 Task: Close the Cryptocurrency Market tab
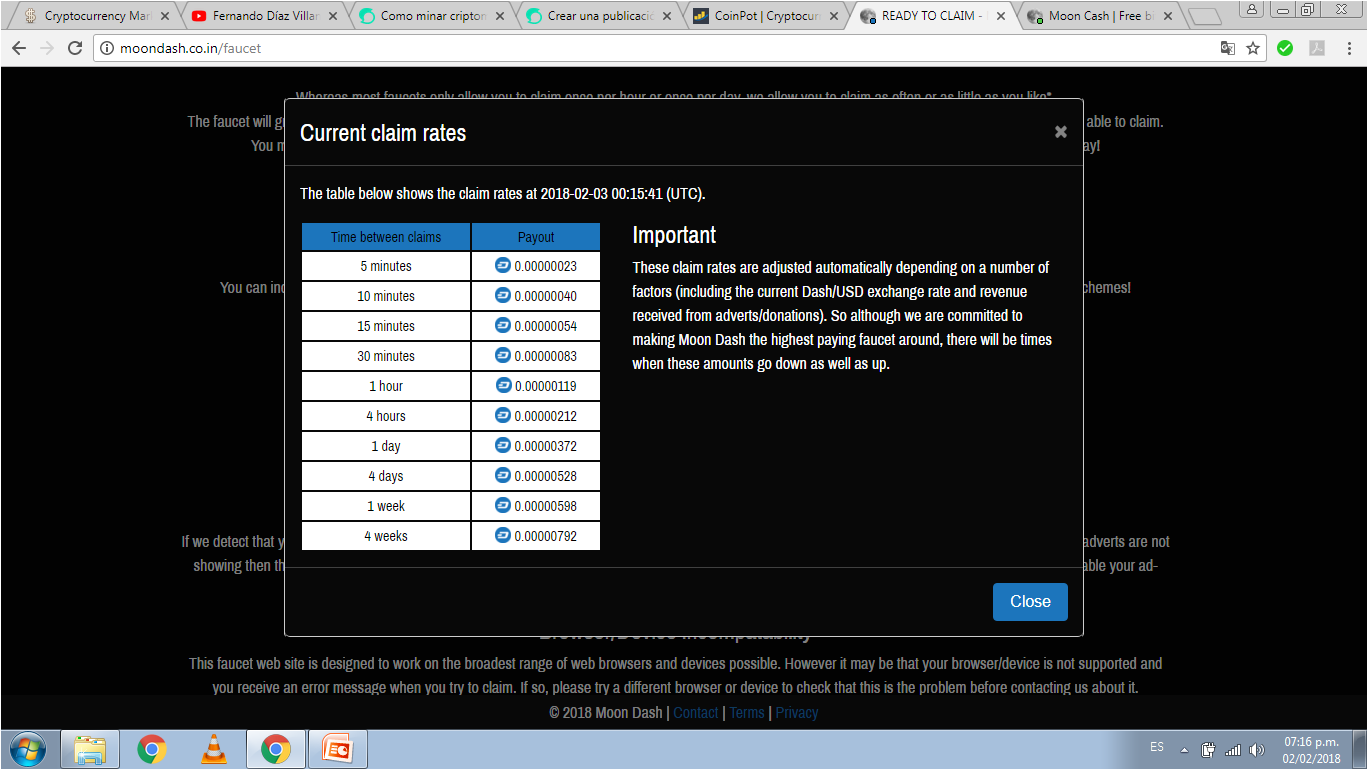165,16
